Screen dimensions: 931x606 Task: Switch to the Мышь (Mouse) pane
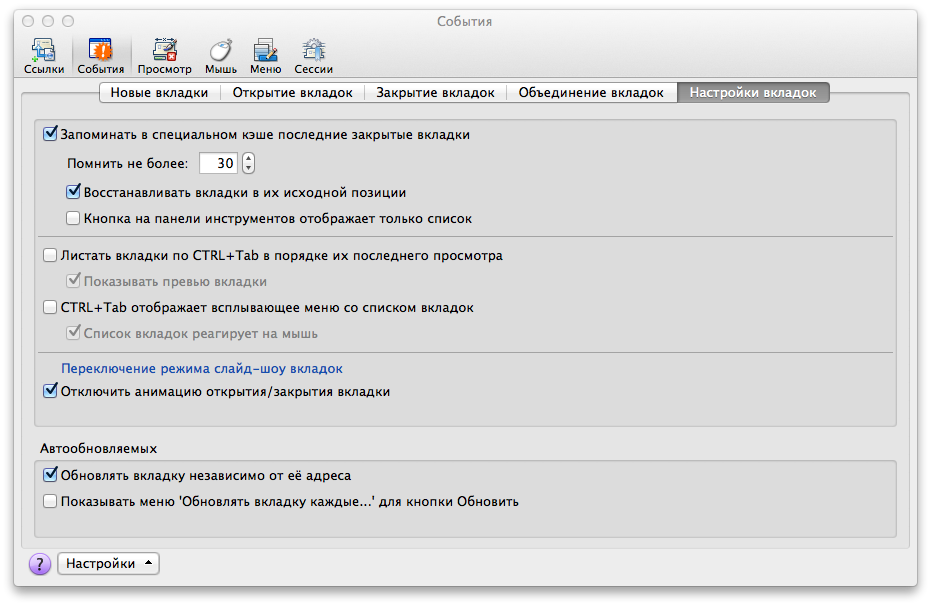tap(221, 56)
